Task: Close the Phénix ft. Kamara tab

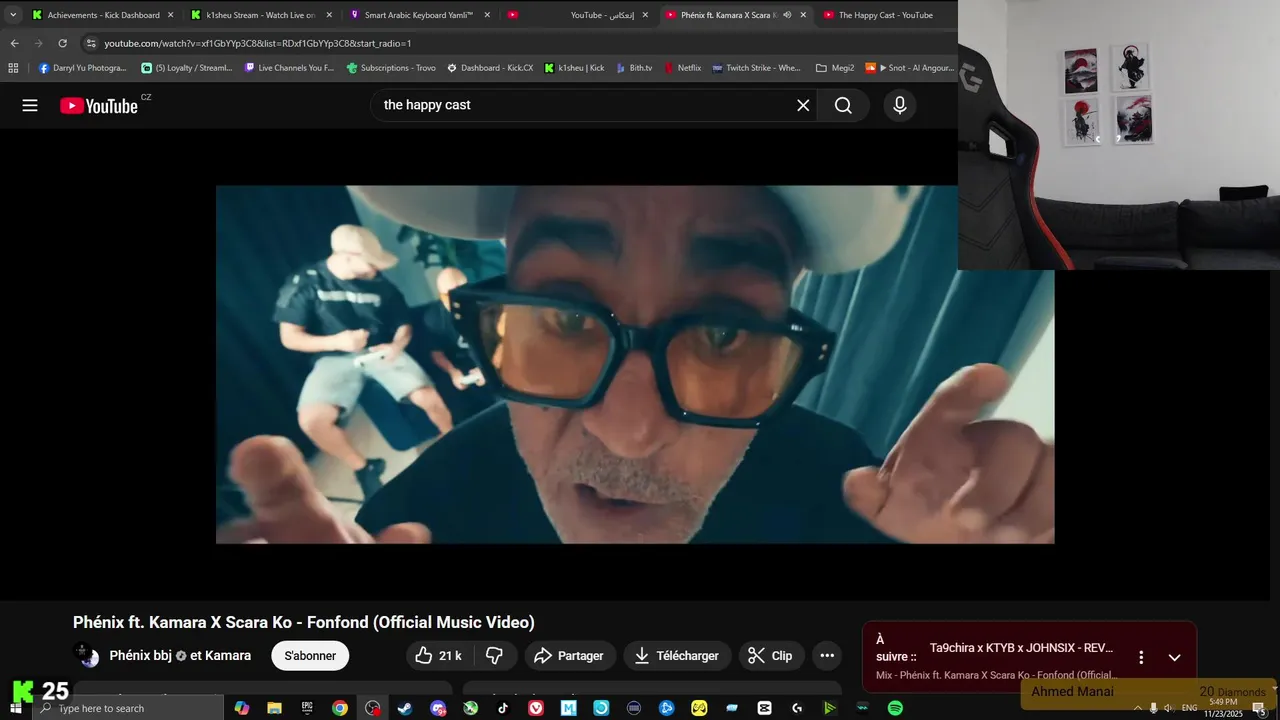Action: point(803,15)
